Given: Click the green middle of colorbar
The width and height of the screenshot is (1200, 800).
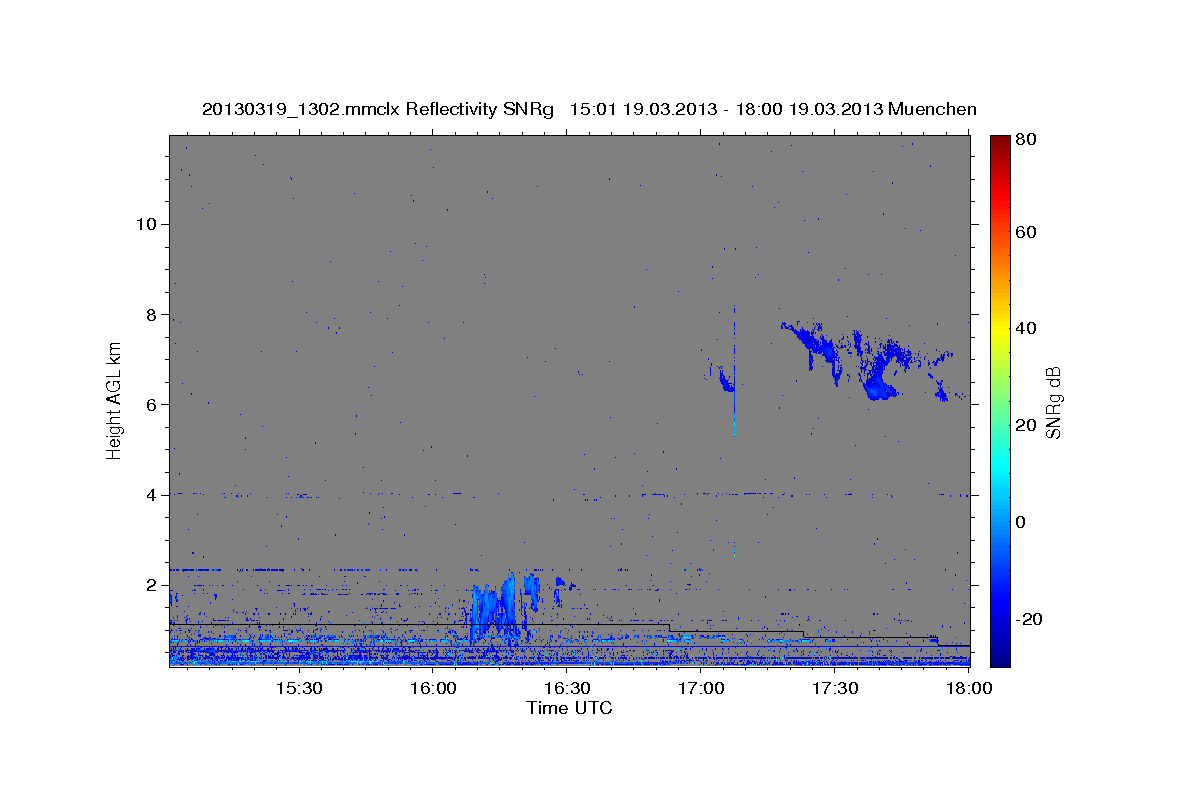Looking at the screenshot, I should 1000,400.
